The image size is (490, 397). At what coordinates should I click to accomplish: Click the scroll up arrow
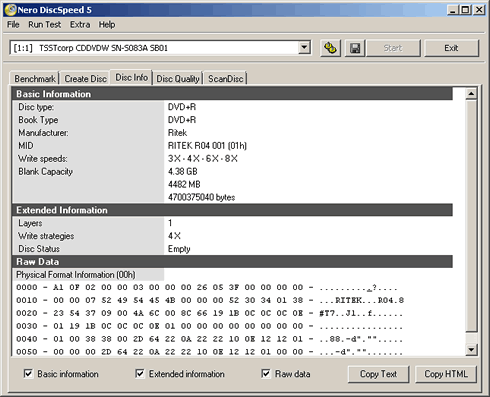[x=471, y=94]
